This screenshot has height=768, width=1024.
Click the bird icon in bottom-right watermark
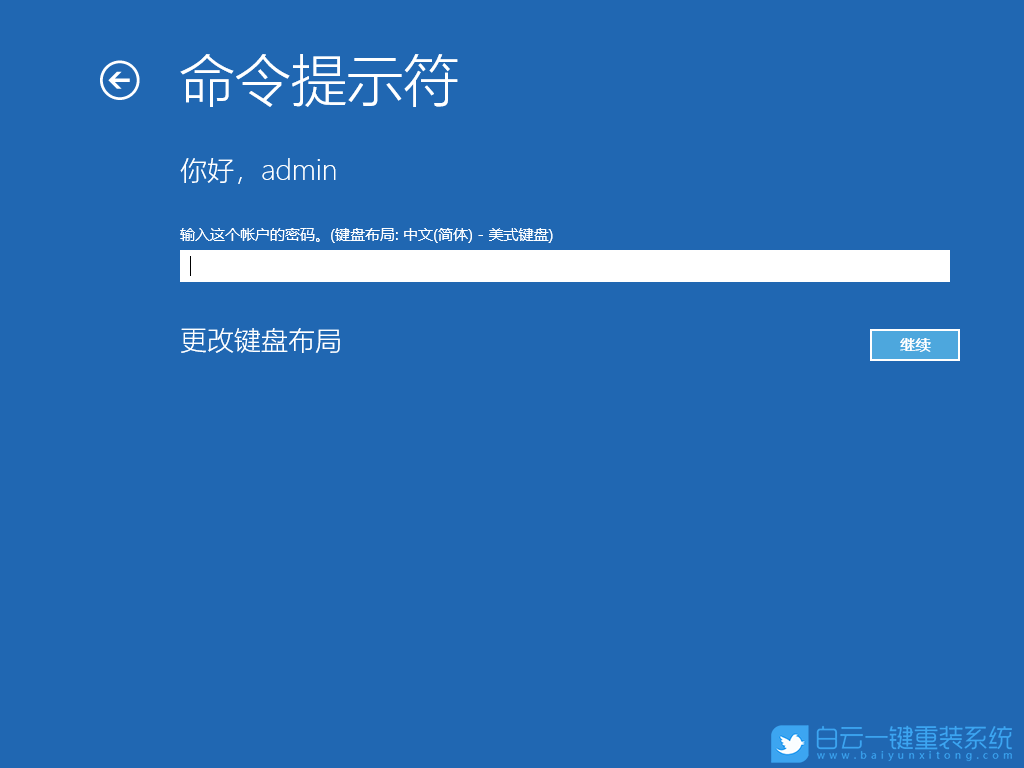(x=791, y=744)
